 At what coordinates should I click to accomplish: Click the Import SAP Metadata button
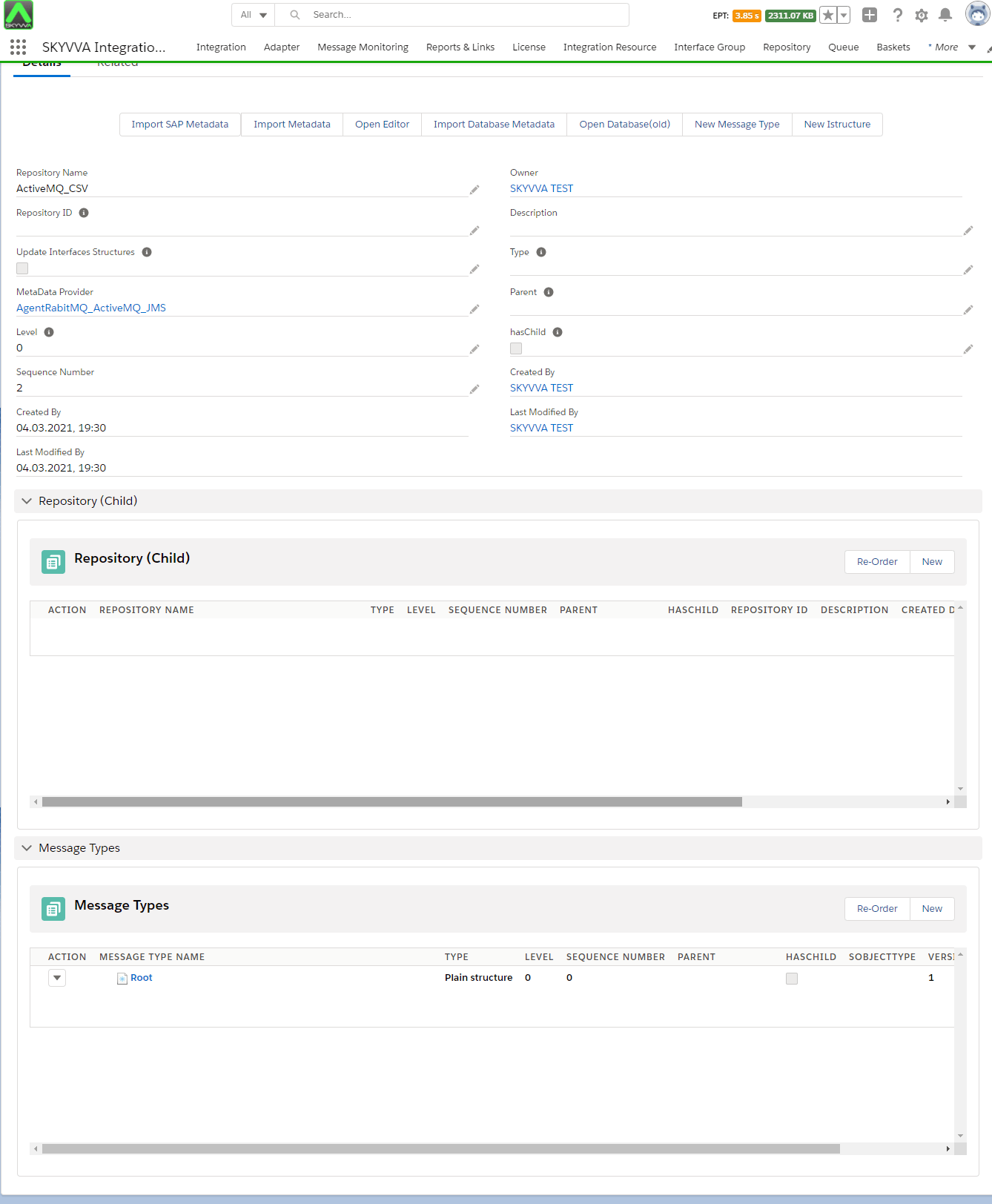pyautogui.click(x=180, y=125)
